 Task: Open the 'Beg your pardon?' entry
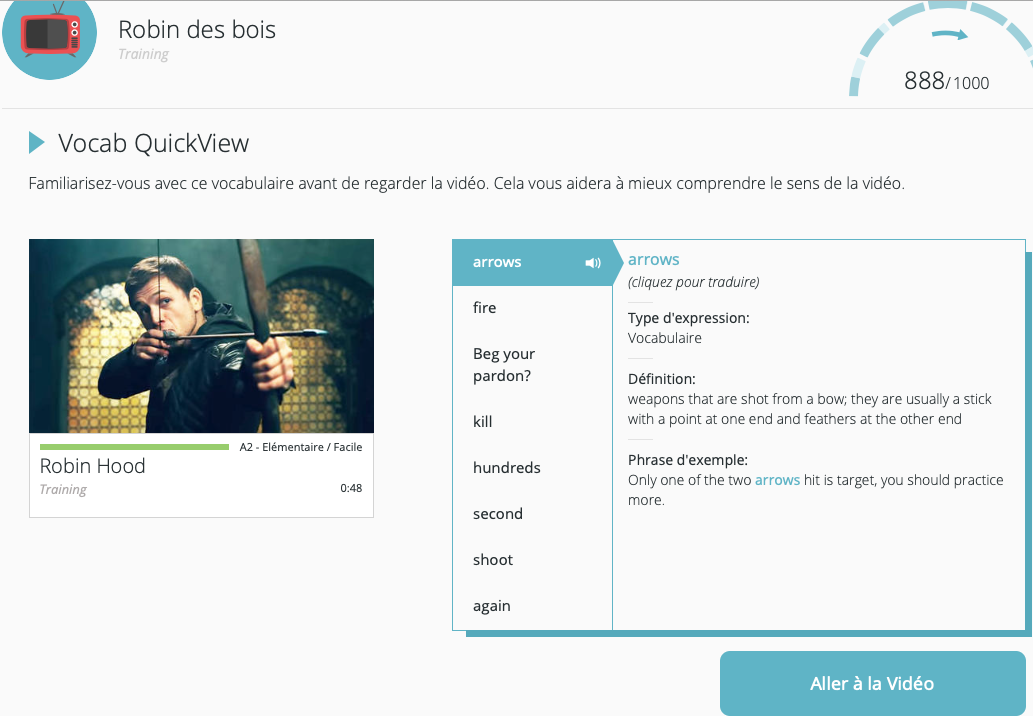504,365
